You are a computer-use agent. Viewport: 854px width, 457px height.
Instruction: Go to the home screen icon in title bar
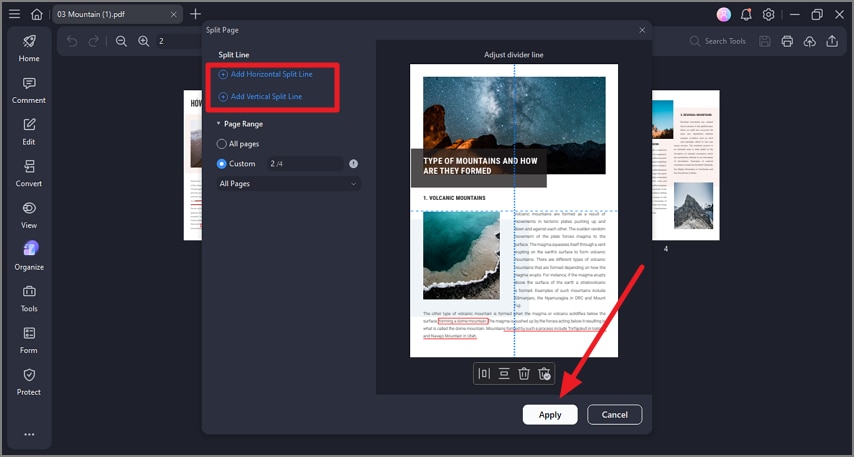[x=36, y=14]
